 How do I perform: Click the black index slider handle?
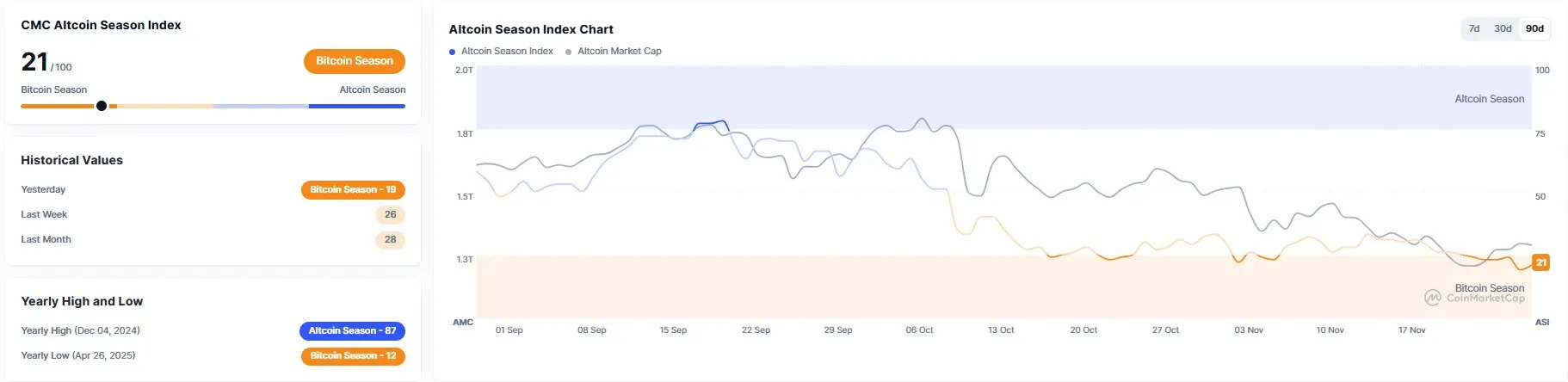(102, 106)
